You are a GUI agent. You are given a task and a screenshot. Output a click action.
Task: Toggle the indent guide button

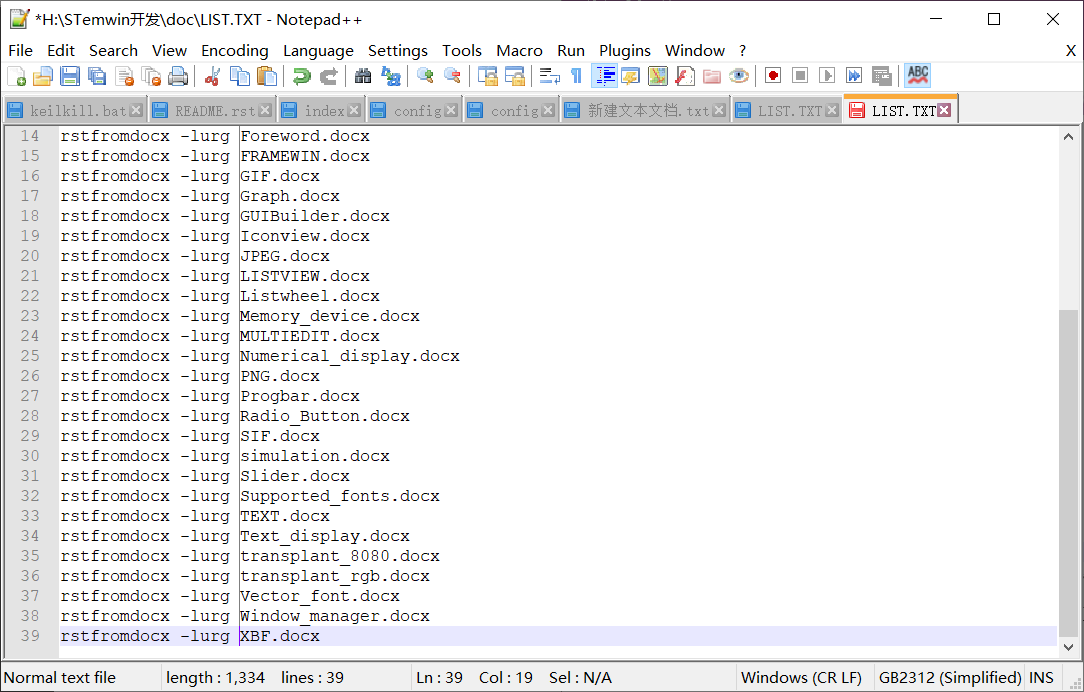pyautogui.click(x=604, y=76)
